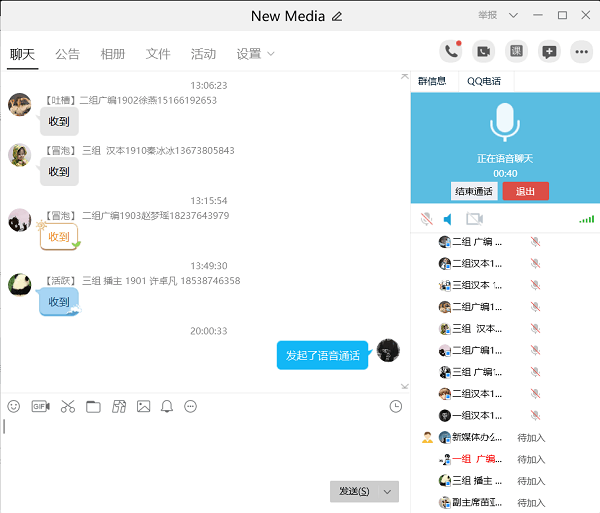Toggle the microphone mute in the call
Screen dimensions: 600x513
427,219
